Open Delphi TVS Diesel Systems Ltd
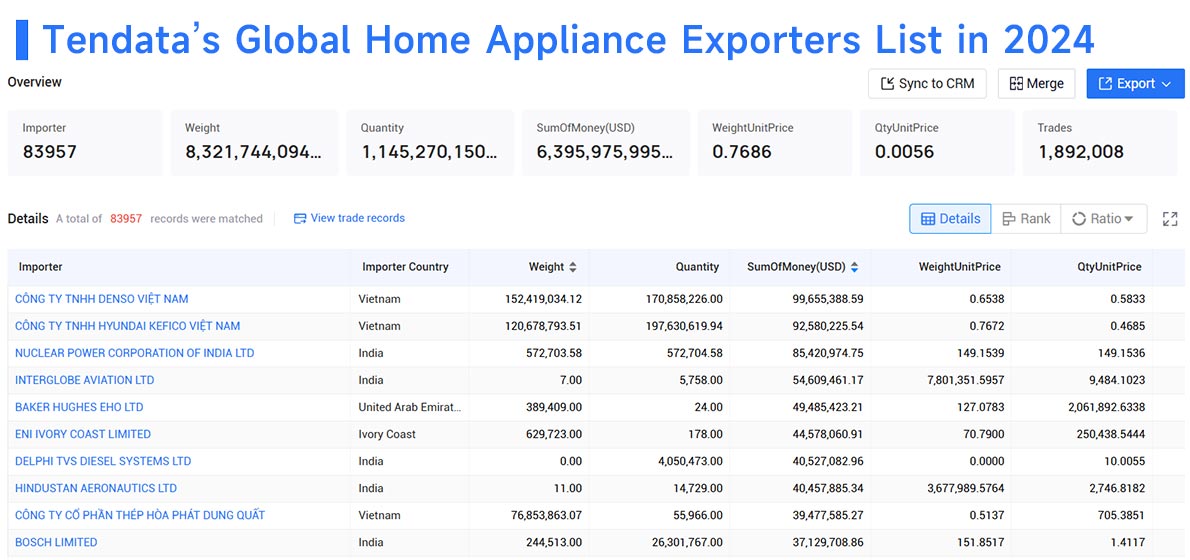The height and width of the screenshot is (560, 1190). (103, 461)
